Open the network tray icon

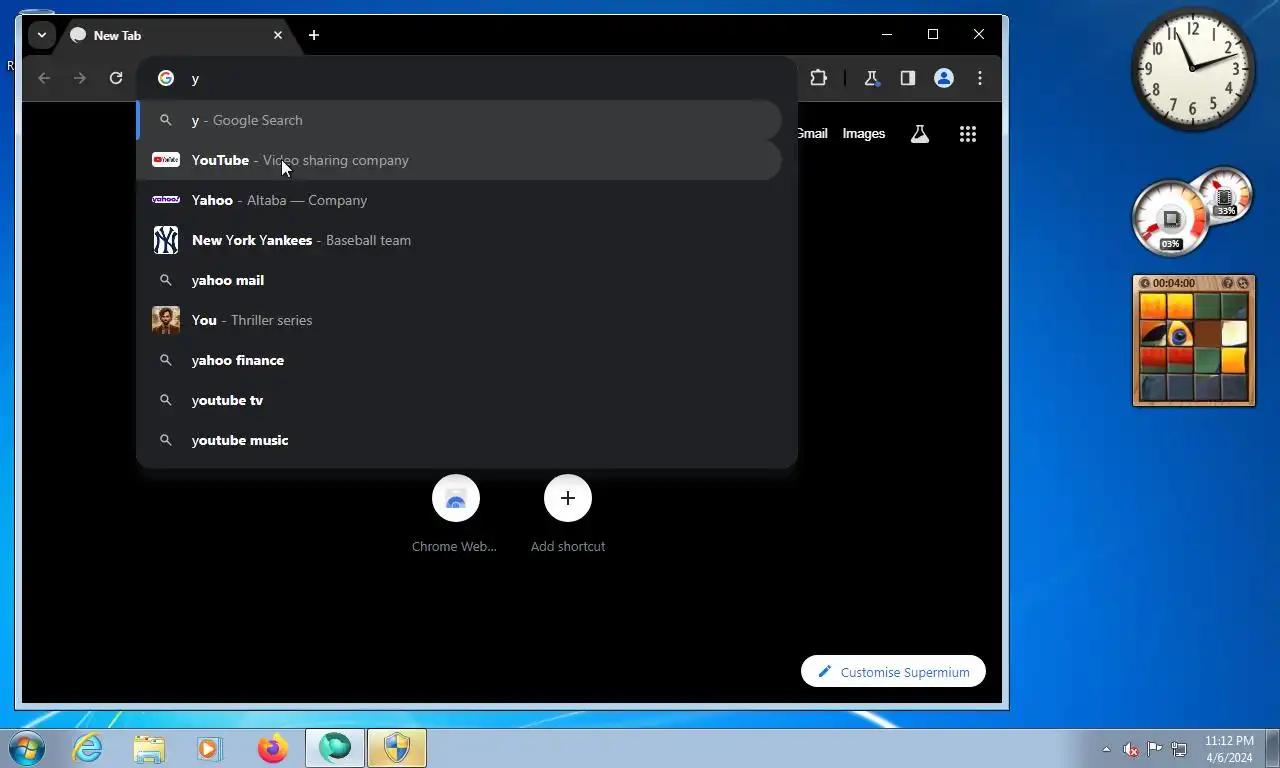pyautogui.click(x=1179, y=749)
